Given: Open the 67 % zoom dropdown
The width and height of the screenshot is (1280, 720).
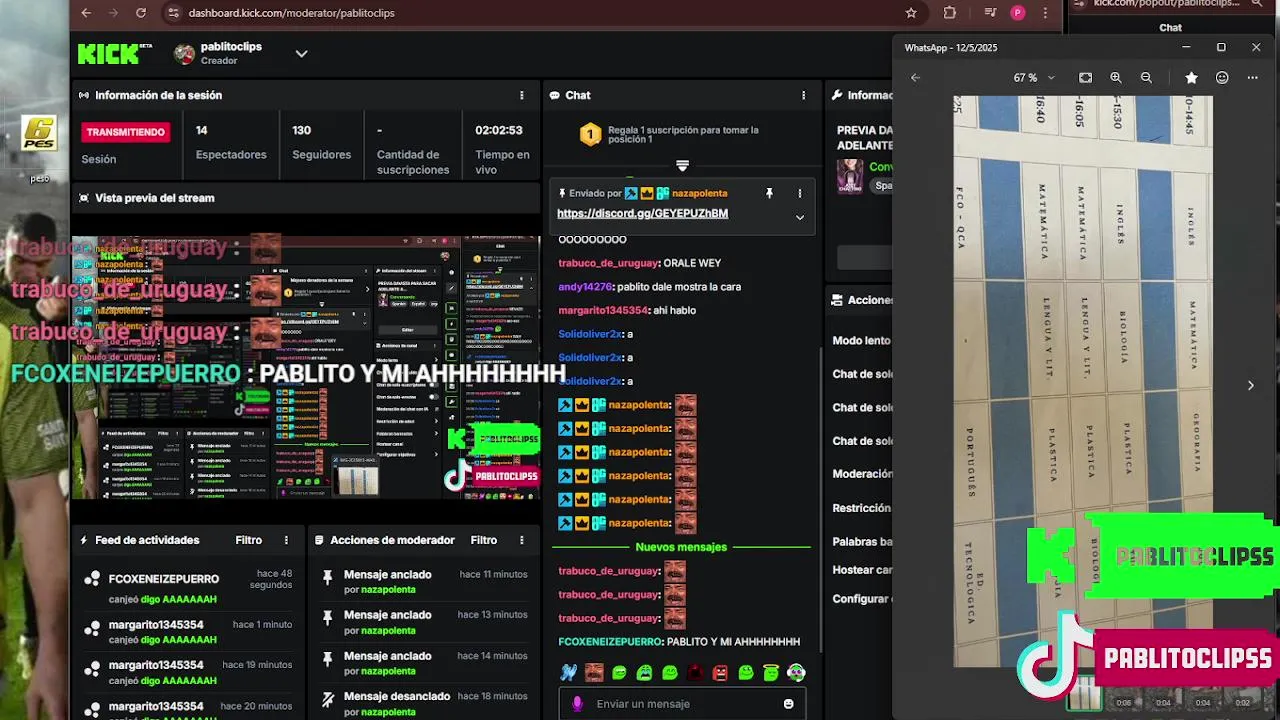Looking at the screenshot, I should pyautogui.click(x=1034, y=77).
